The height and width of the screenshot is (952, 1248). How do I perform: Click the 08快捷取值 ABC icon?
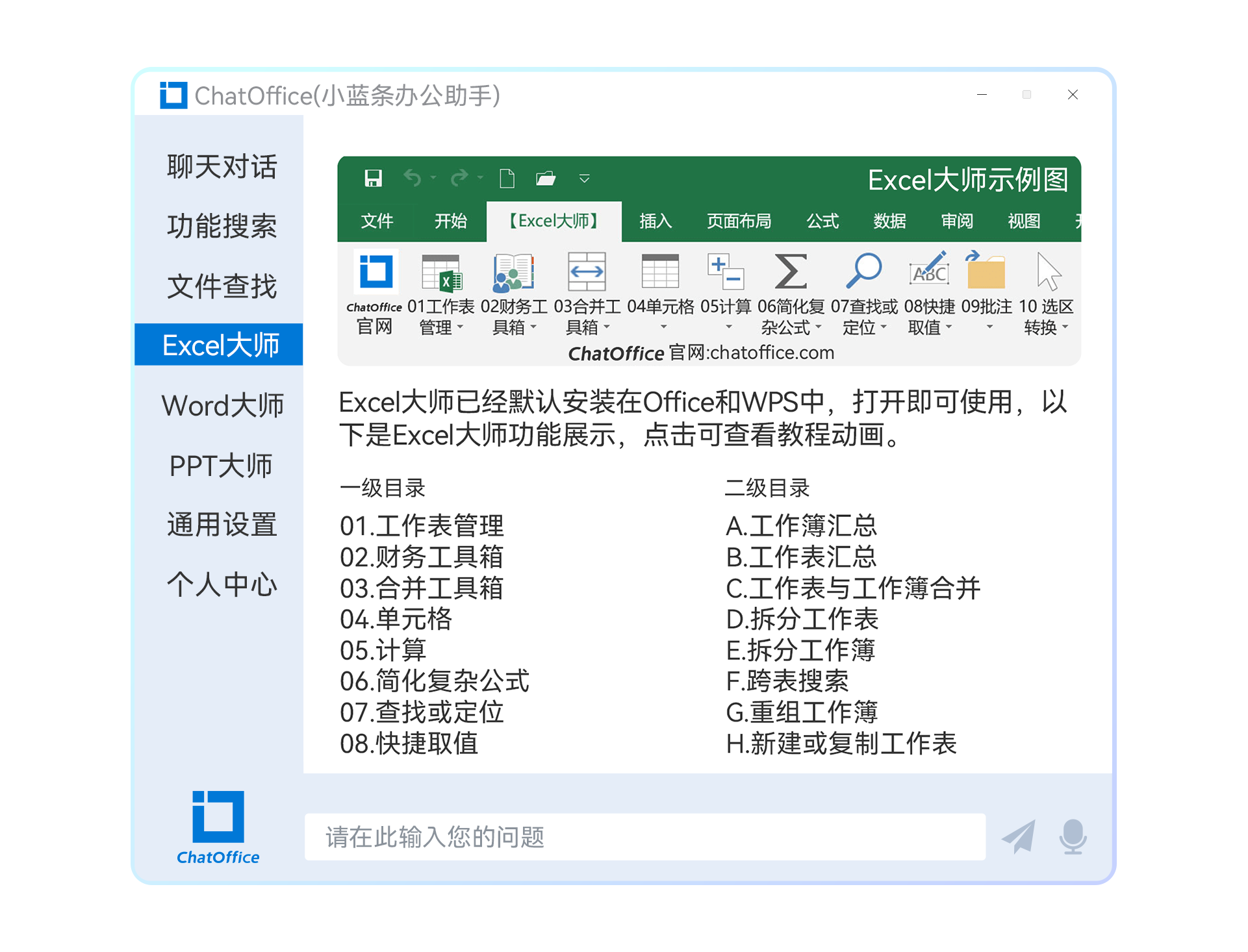coord(929,269)
